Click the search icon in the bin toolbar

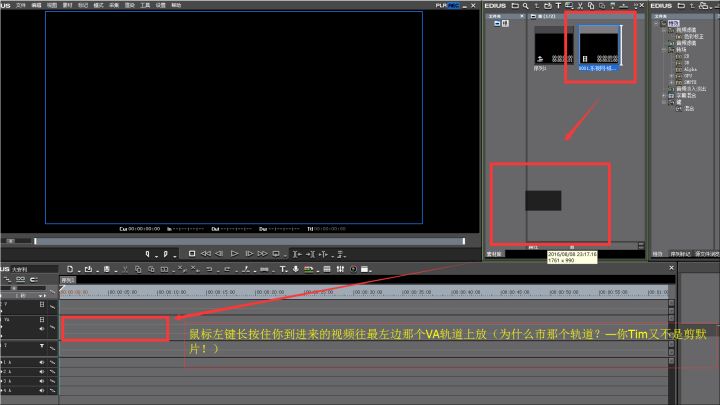click(525, 5)
